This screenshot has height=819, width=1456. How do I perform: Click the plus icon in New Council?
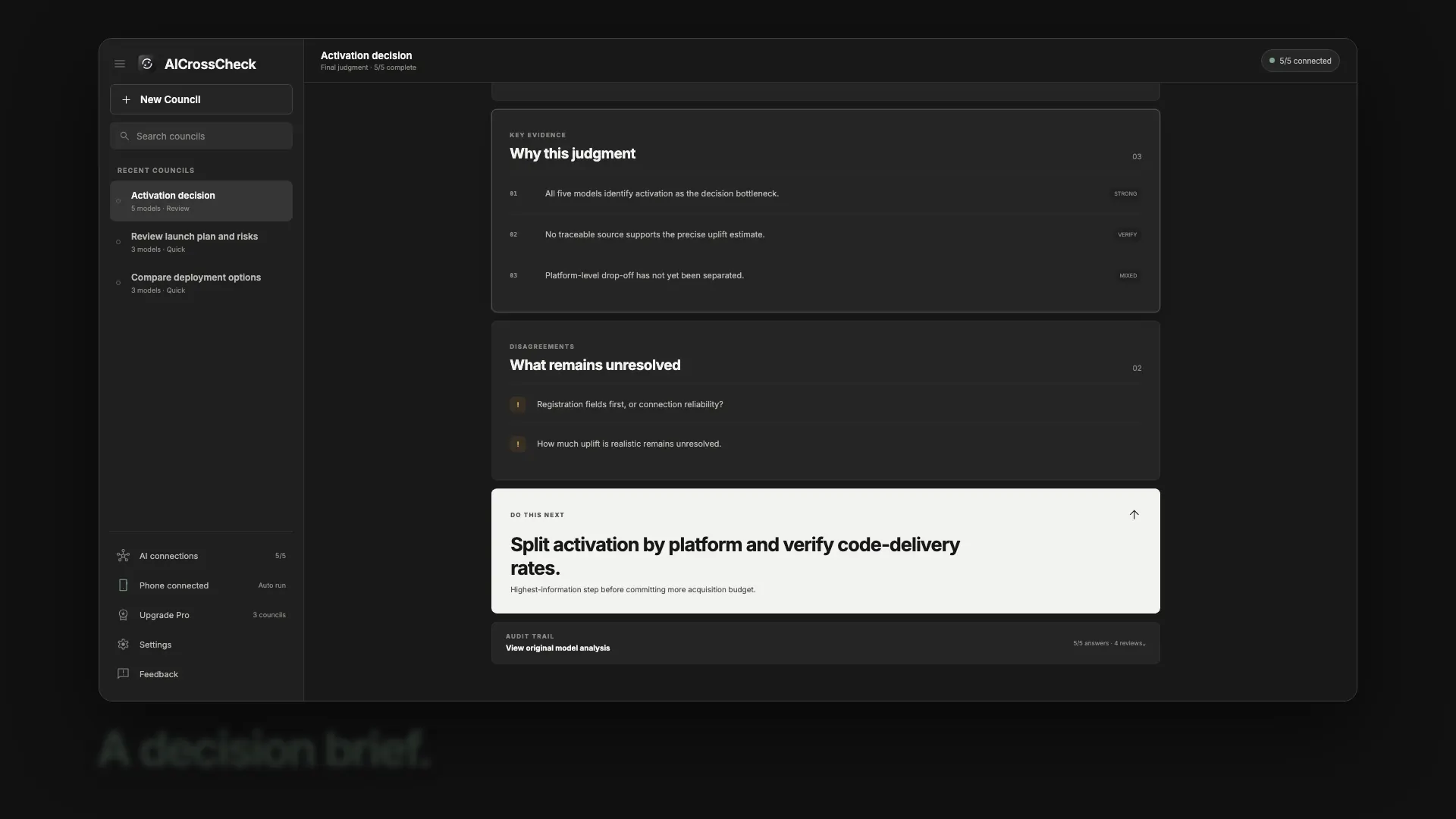coord(126,99)
